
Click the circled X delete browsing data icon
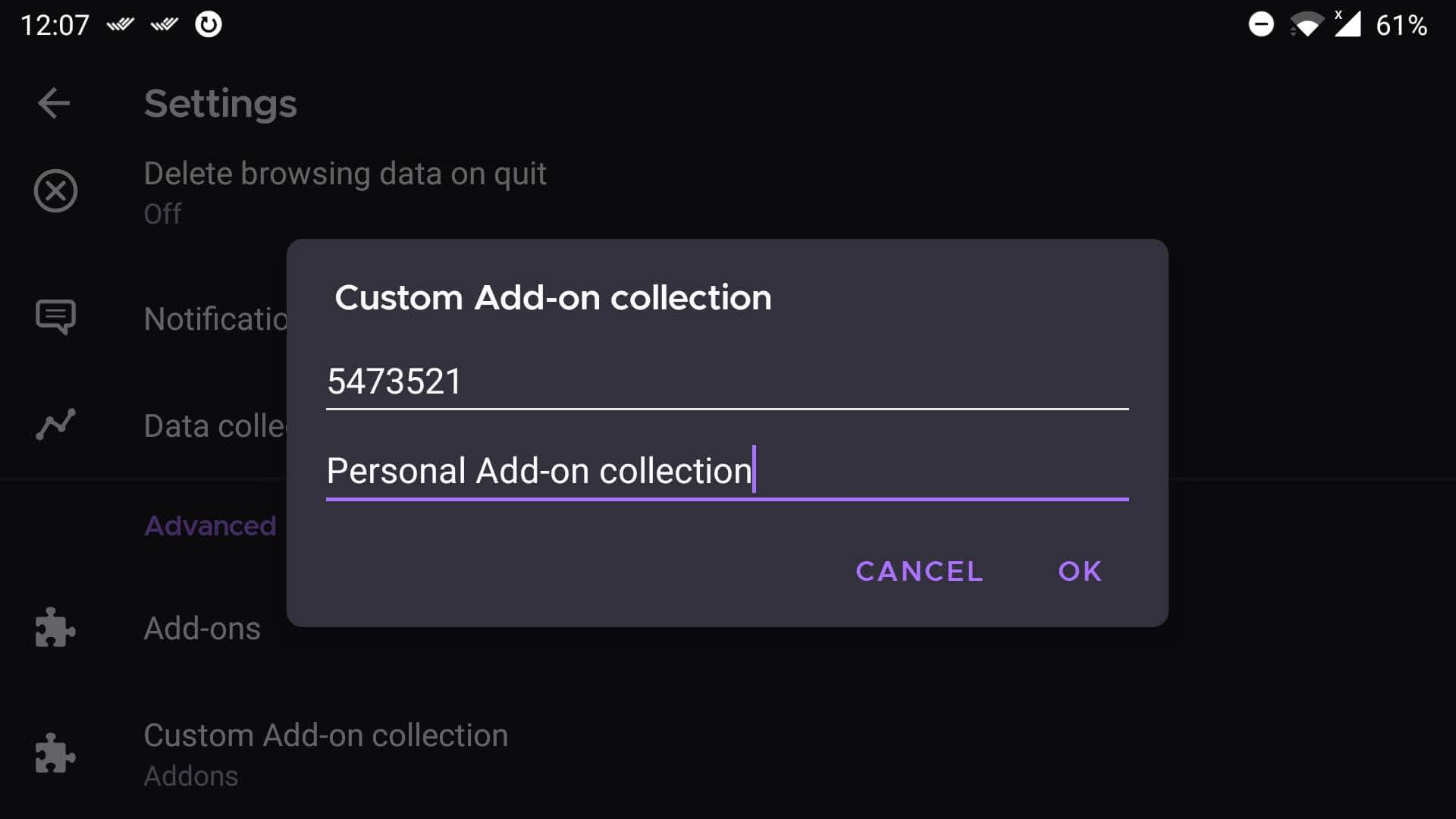coord(55,190)
